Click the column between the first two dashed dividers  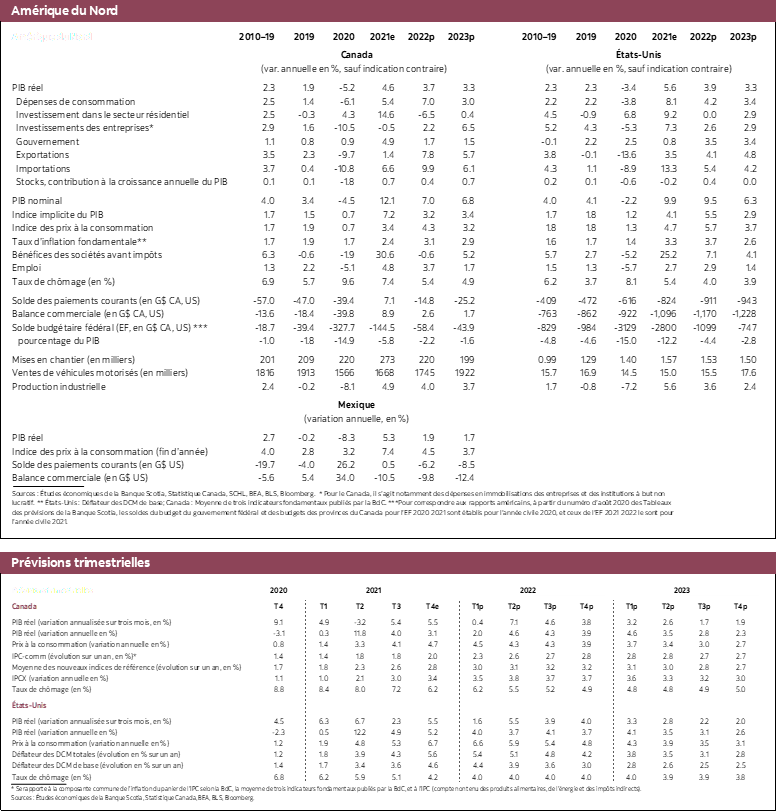click(x=382, y=690)
